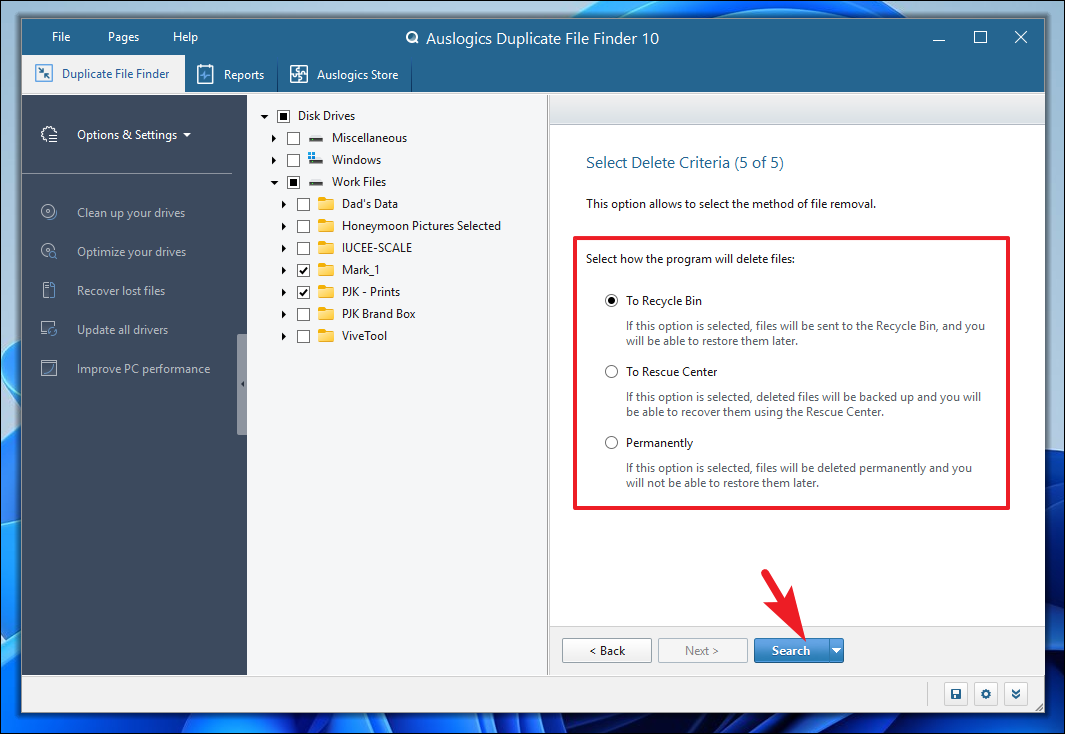
Task: Click the PJK - Prints folder icon
Action: tap(326, 292)
